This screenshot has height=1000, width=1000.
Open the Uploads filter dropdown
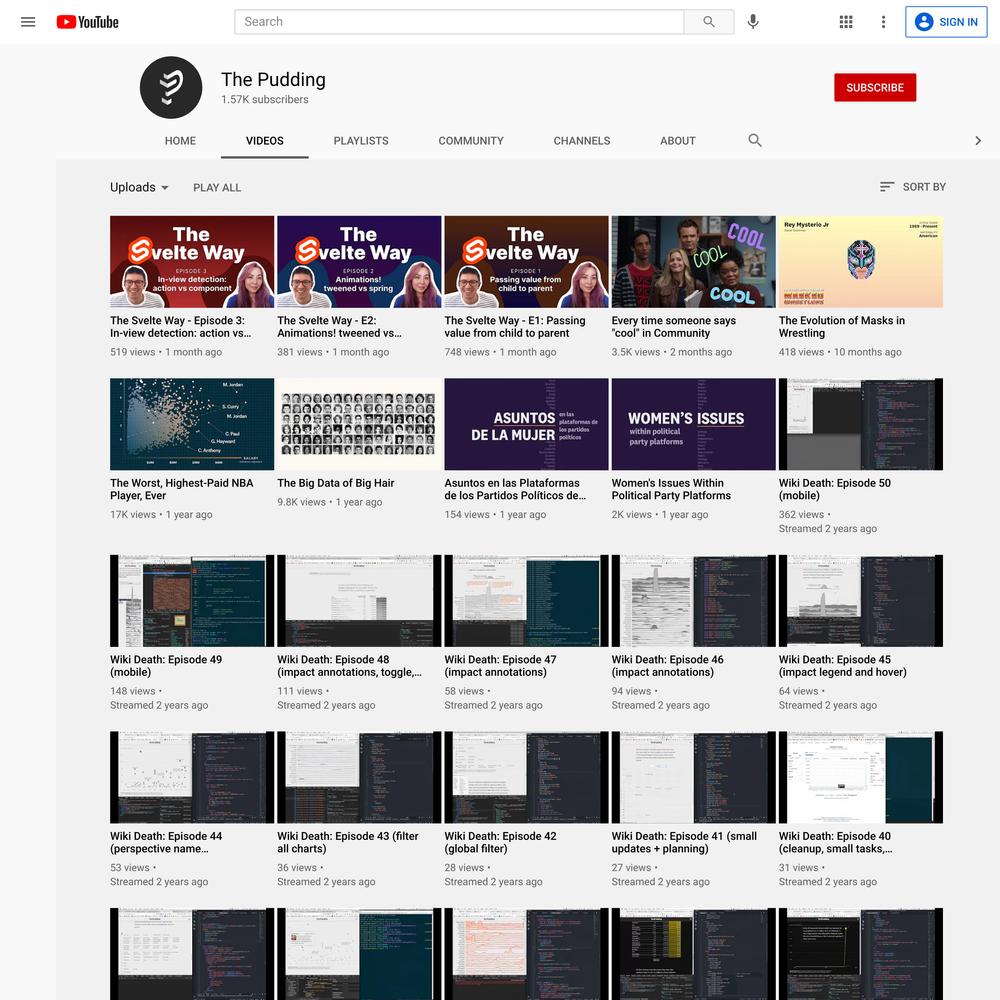(140, 188)
